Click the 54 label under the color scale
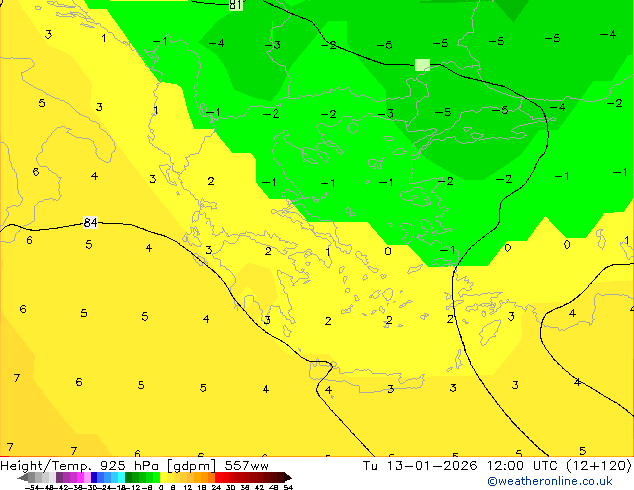This screenshot has height=490, width=634. pos(287,487)
